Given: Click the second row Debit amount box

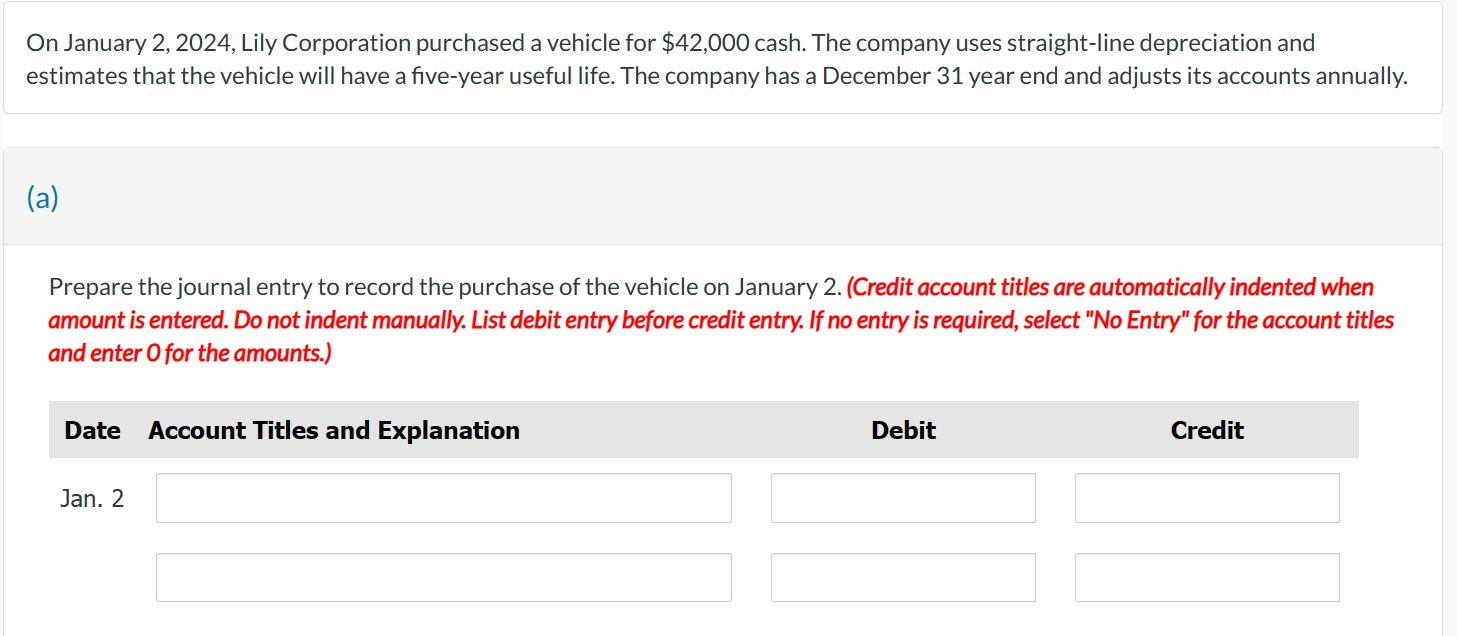Looking at the screenshot, I should coord(902,576).
